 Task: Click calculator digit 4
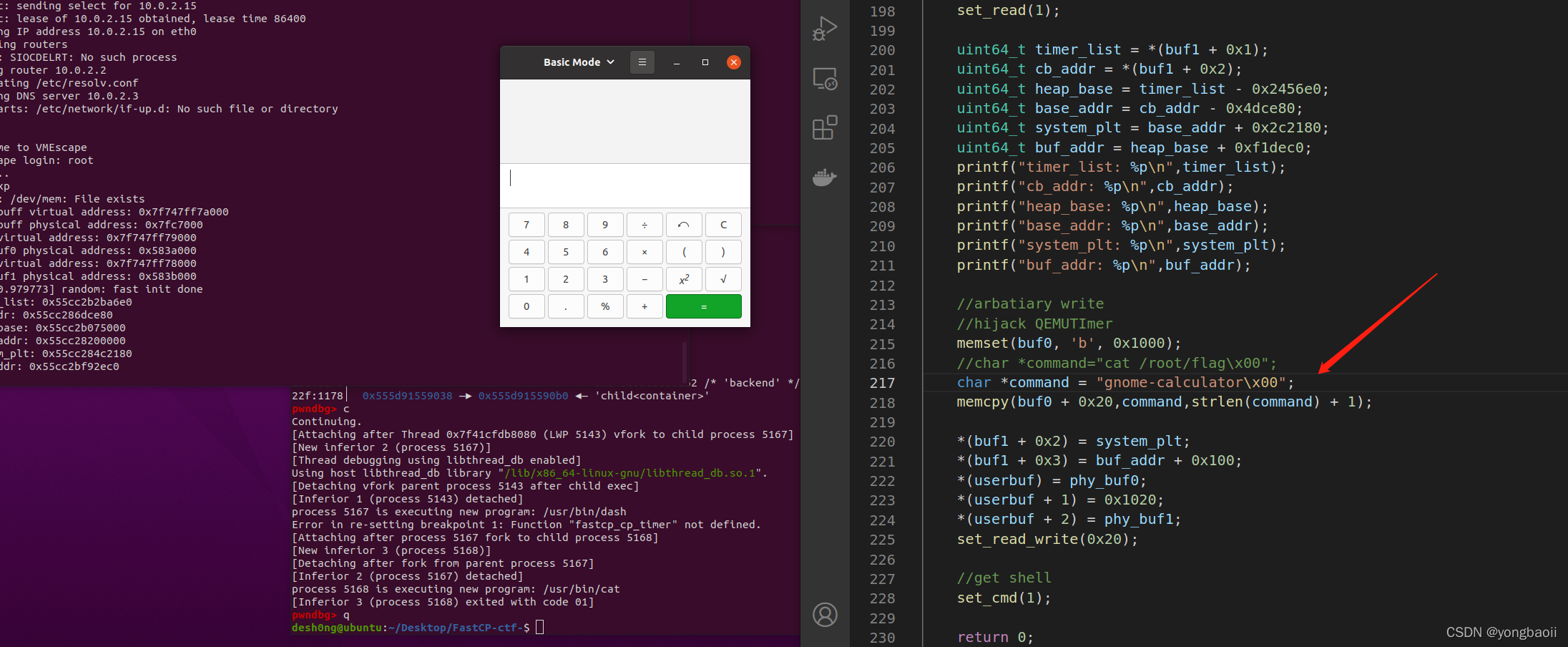tap(526, 252)
